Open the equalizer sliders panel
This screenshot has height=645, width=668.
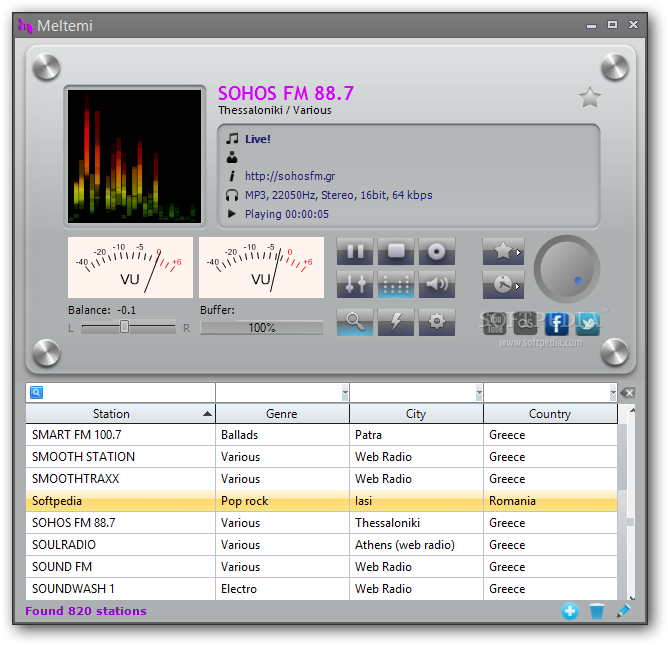[x=354, y=284]
